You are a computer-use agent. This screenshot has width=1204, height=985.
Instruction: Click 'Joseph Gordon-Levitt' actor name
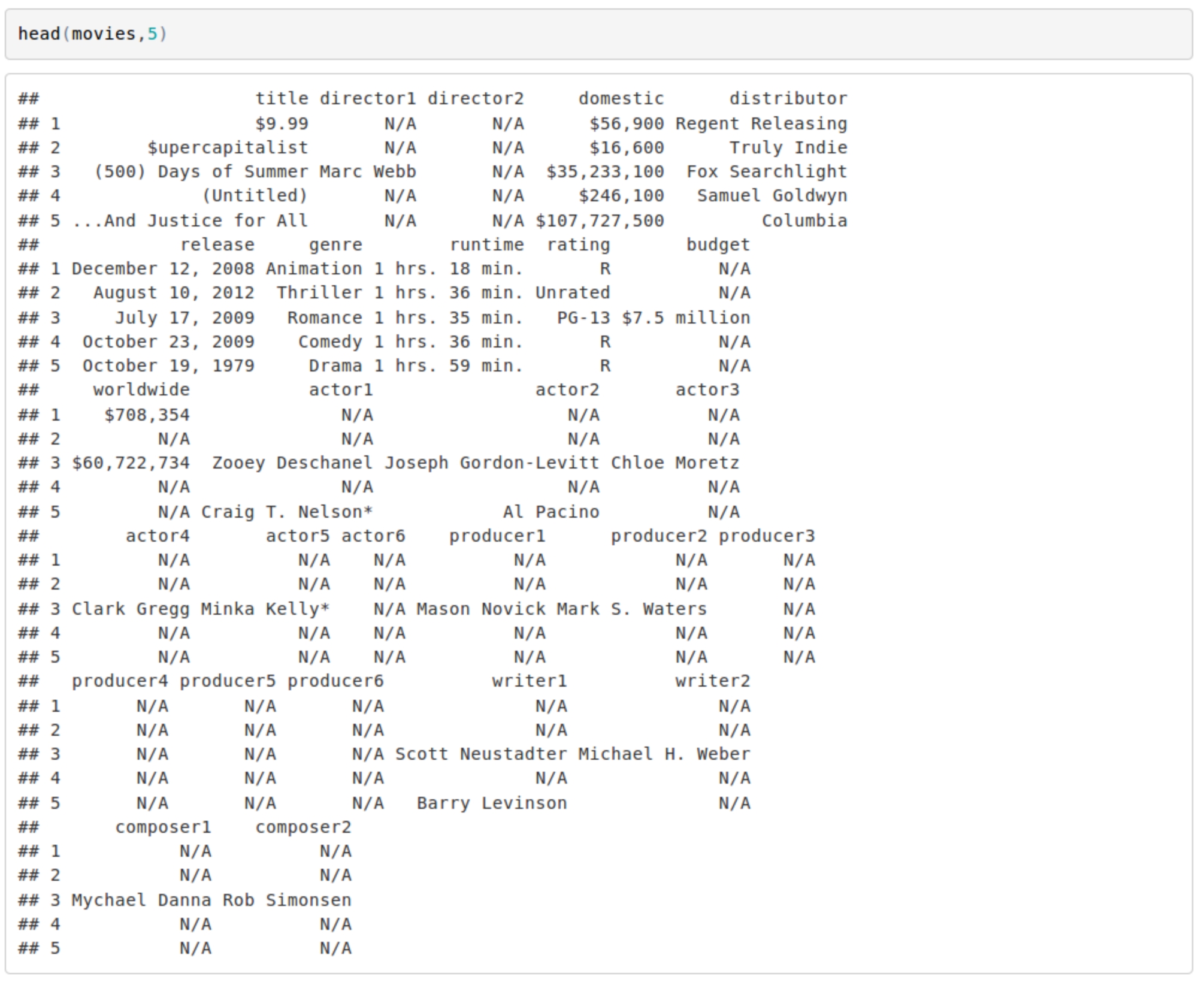pos(491,463)
